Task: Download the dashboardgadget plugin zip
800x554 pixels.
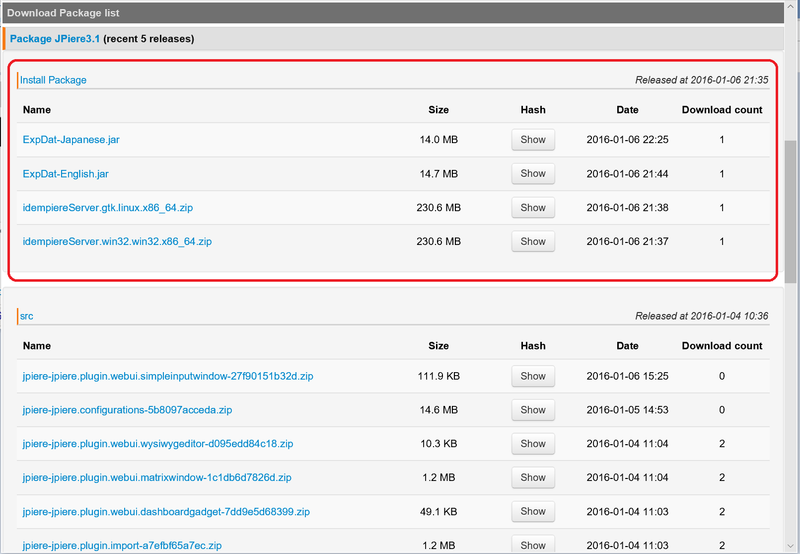Action: click(166, 512)
